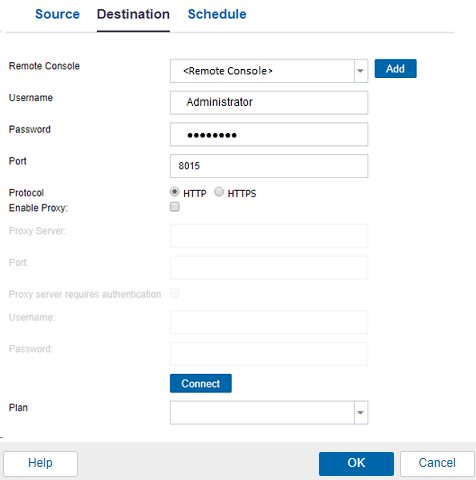
Task: Click the proxy Password input field
Action: (269, 354)
